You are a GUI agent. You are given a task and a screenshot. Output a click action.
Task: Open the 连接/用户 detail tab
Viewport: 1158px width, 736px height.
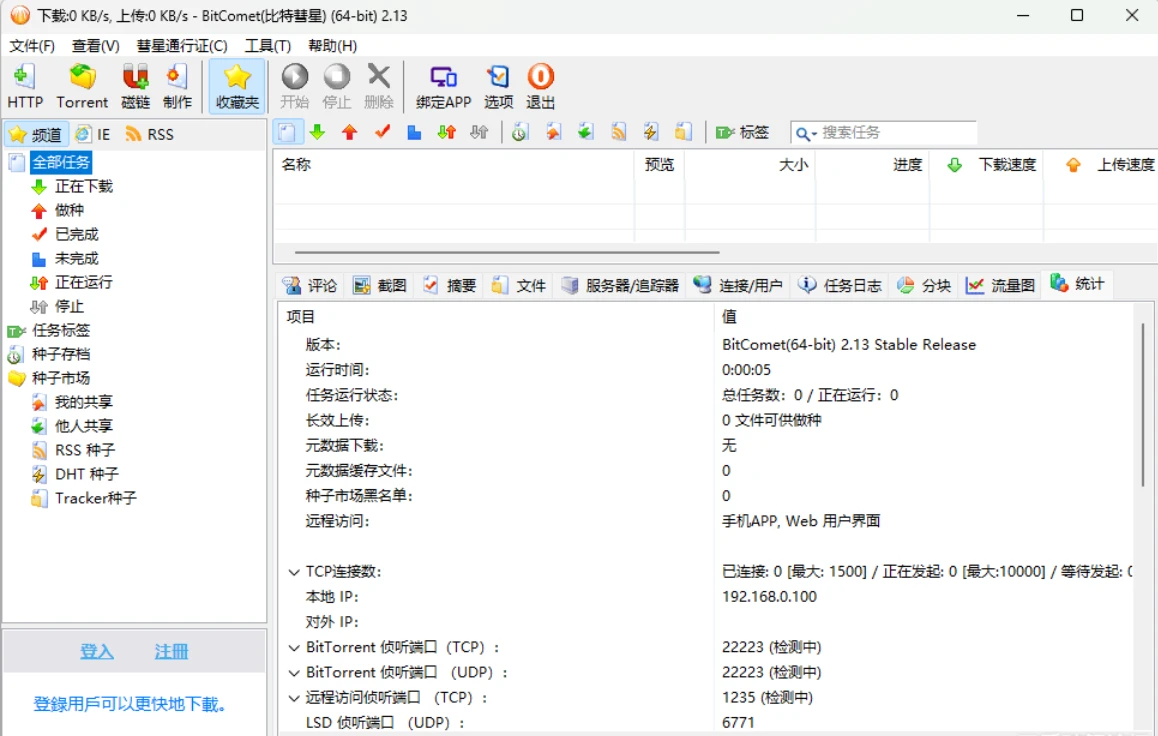point(738,286)
